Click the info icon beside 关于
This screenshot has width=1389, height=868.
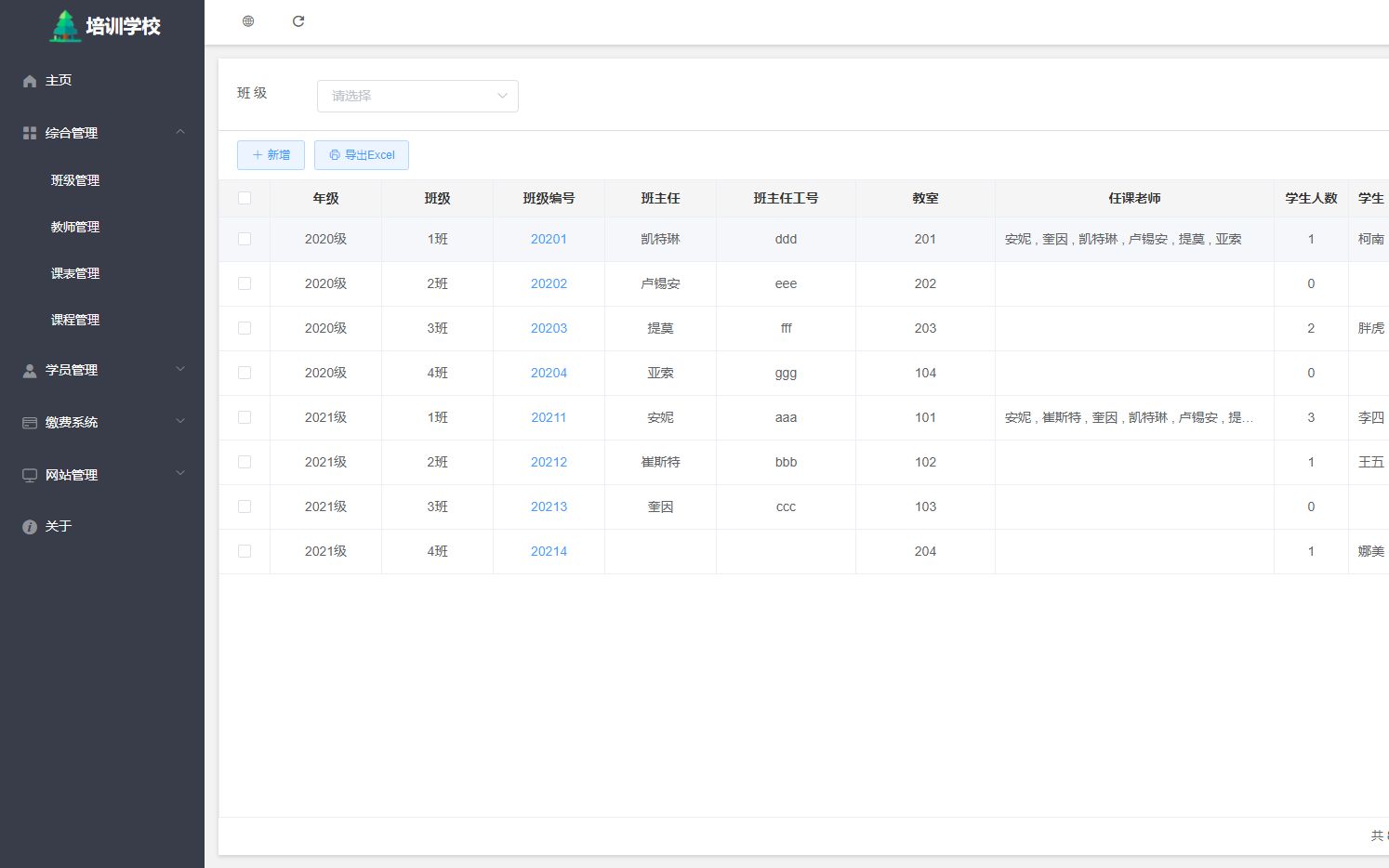click(30, 527)
